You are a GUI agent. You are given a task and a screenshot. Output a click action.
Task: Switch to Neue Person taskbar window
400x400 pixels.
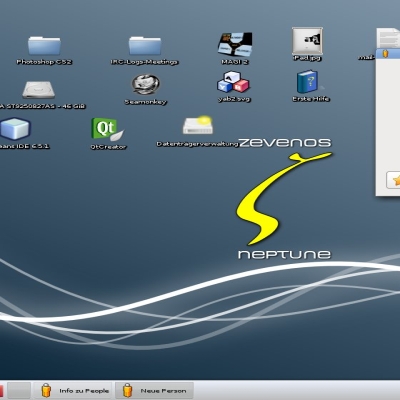pyautogui.click(x=154, y=391)
